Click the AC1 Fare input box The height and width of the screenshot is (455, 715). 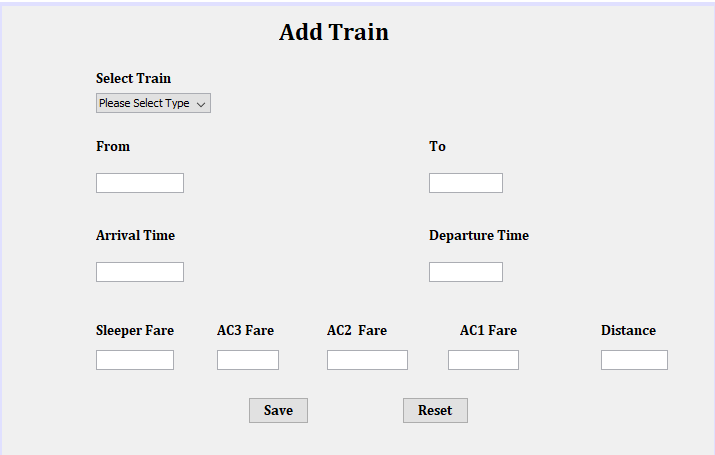pos(483,360)
